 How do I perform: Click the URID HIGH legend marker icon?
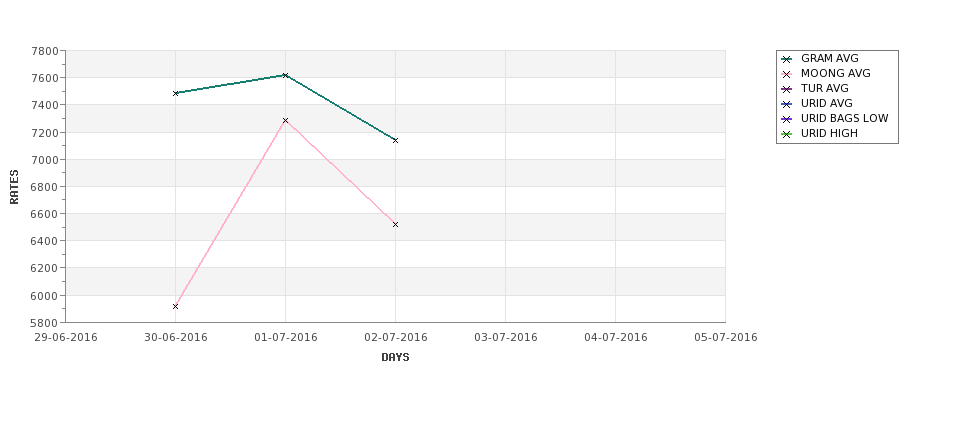pyautogui.click(x=787, y=134)
